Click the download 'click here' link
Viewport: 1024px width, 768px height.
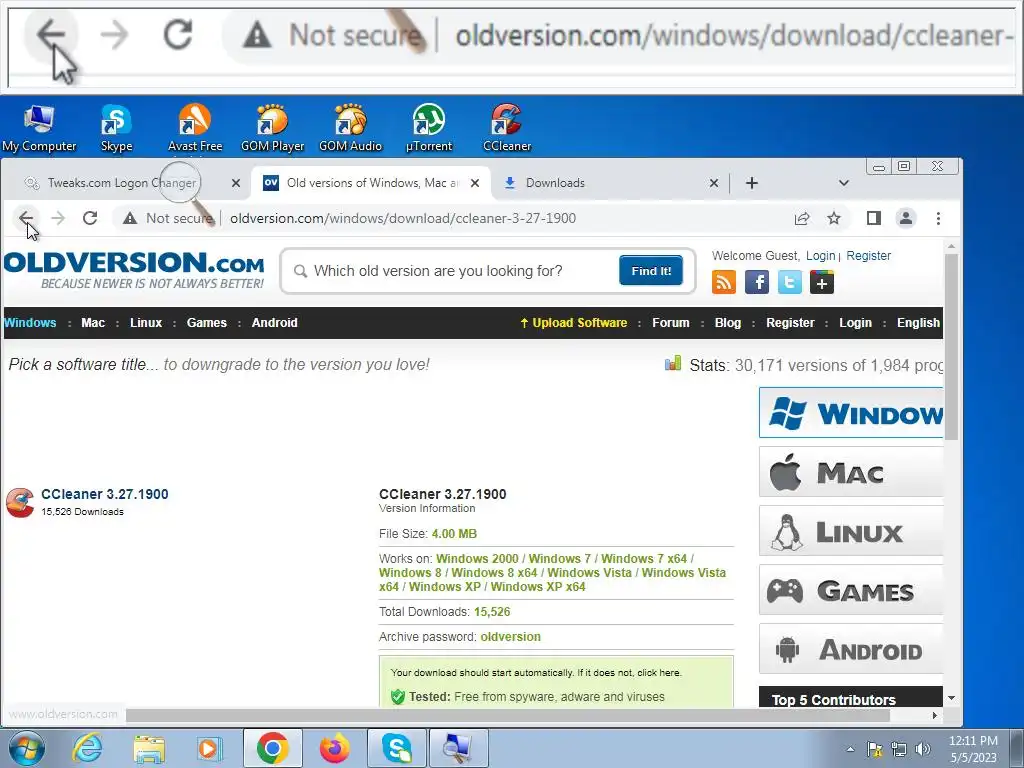click(x=659, y=673)
